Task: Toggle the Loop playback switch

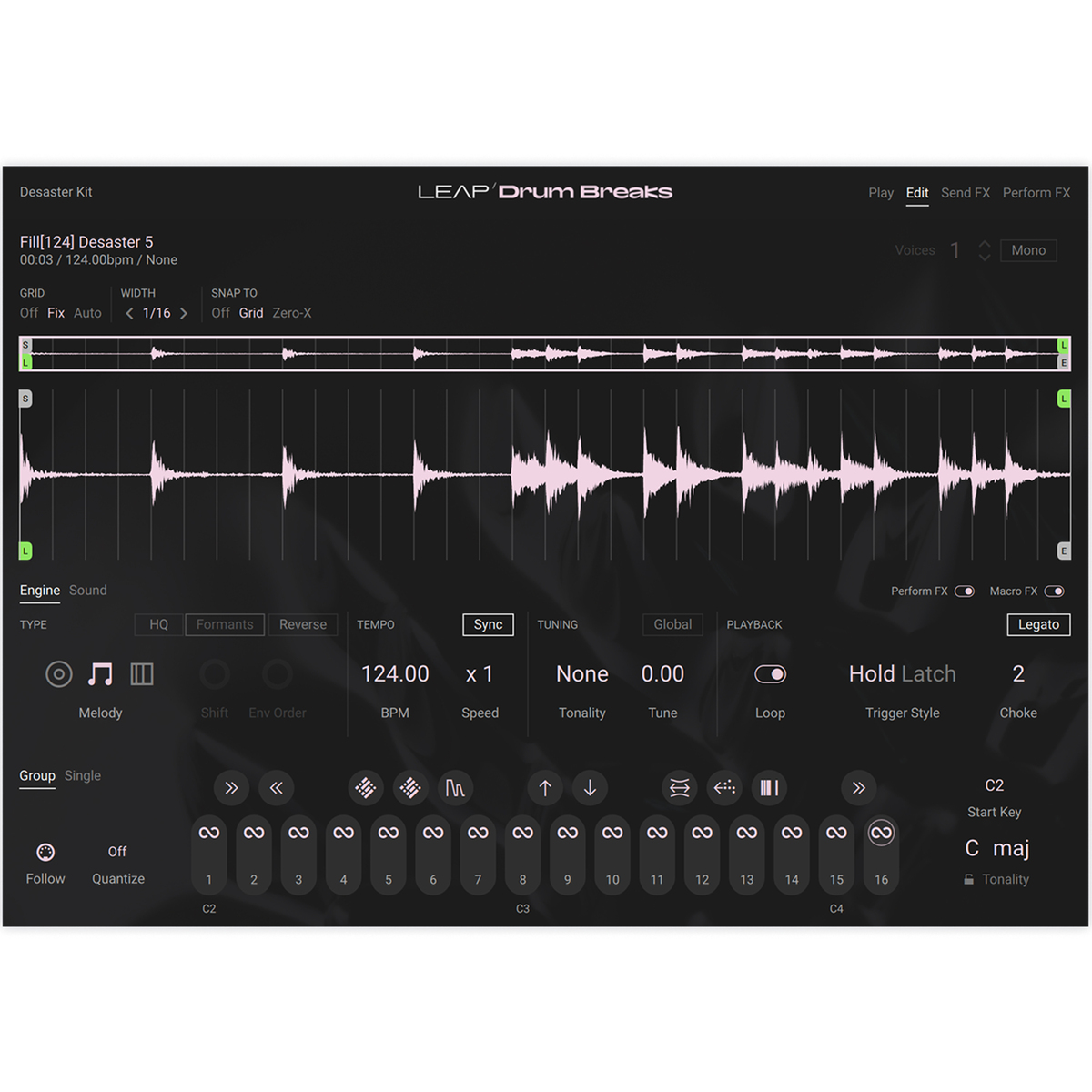Action: pyautogui.click(x=770, y=674)
